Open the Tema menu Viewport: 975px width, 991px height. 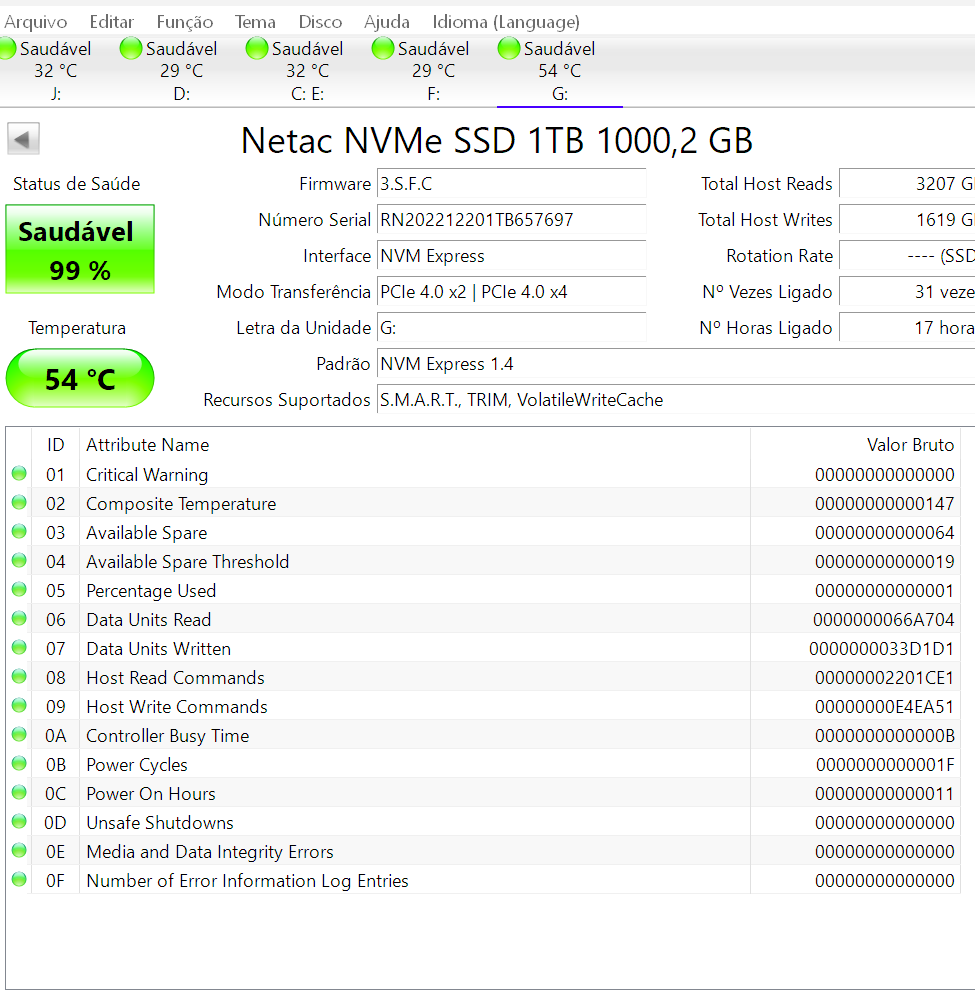255,22
